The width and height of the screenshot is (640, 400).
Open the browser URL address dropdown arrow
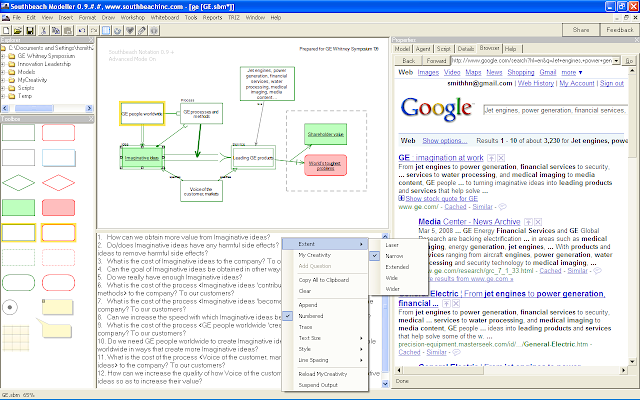616,61
